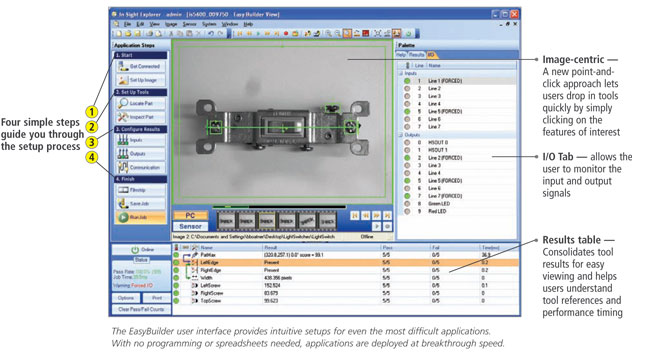Switch filmstrip source to PC
The image size is (664, 364).
[x=190, y=215]
